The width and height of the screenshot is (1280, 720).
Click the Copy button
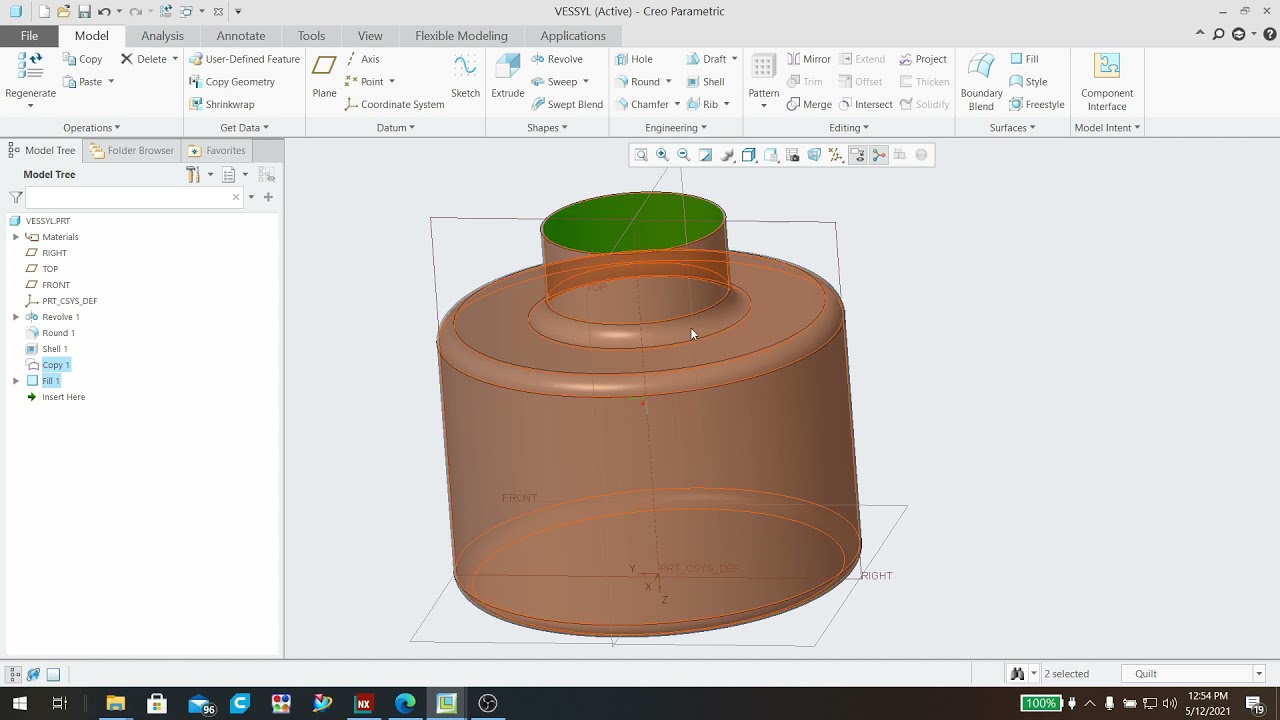(x=82, y=59)
